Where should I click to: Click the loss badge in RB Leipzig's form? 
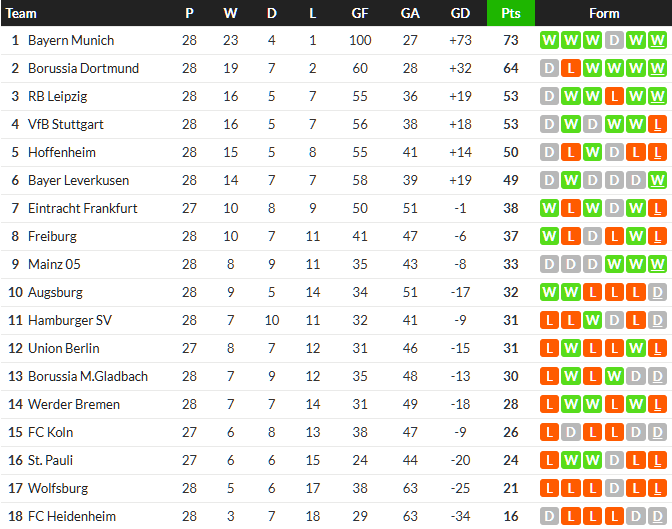614,97
